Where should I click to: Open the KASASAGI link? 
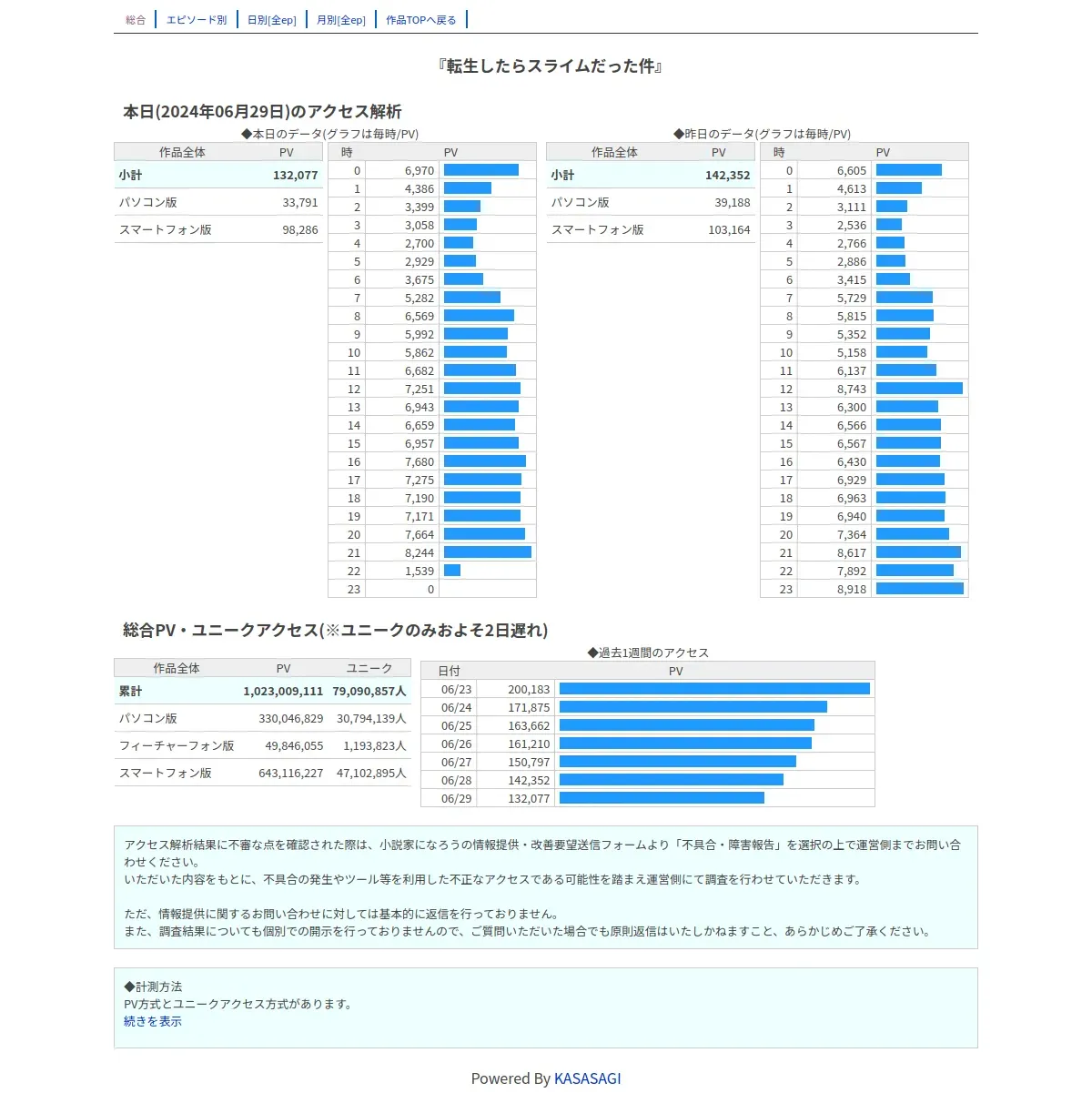coord(588,1078)
